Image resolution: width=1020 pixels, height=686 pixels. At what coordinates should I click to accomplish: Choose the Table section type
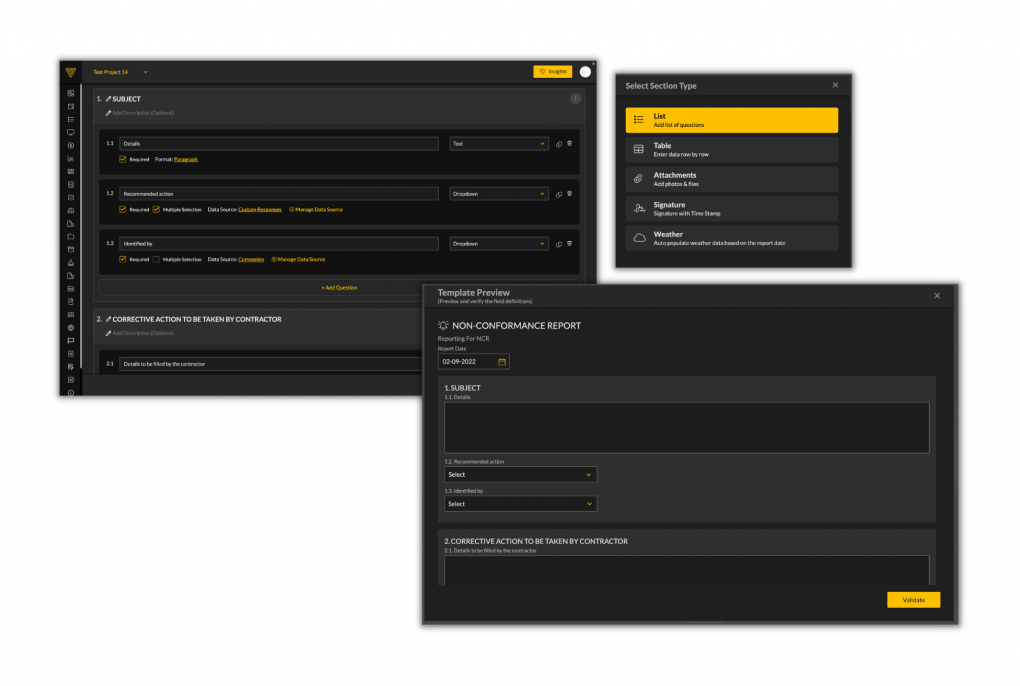click(731, 150)
